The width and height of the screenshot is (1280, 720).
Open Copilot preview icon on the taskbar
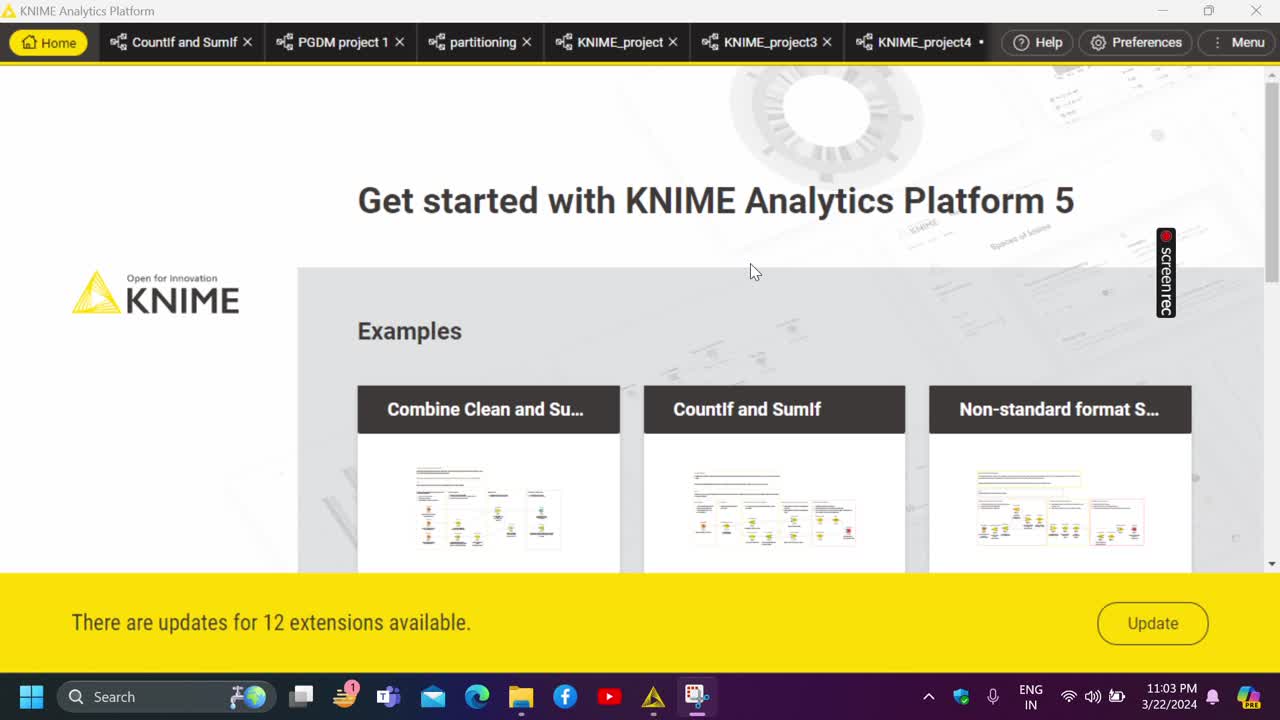[x=1248, y=697]
